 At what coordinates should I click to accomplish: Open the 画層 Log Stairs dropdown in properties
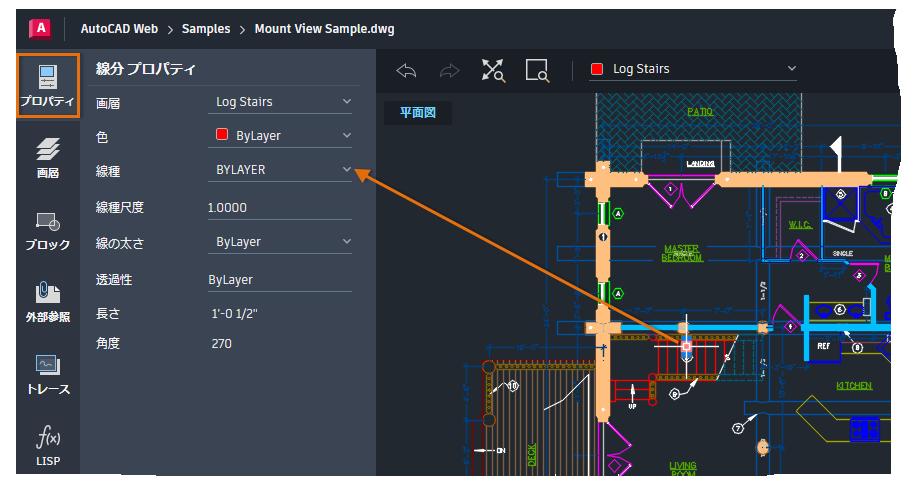pyautogui.click(x=280, y=102)
